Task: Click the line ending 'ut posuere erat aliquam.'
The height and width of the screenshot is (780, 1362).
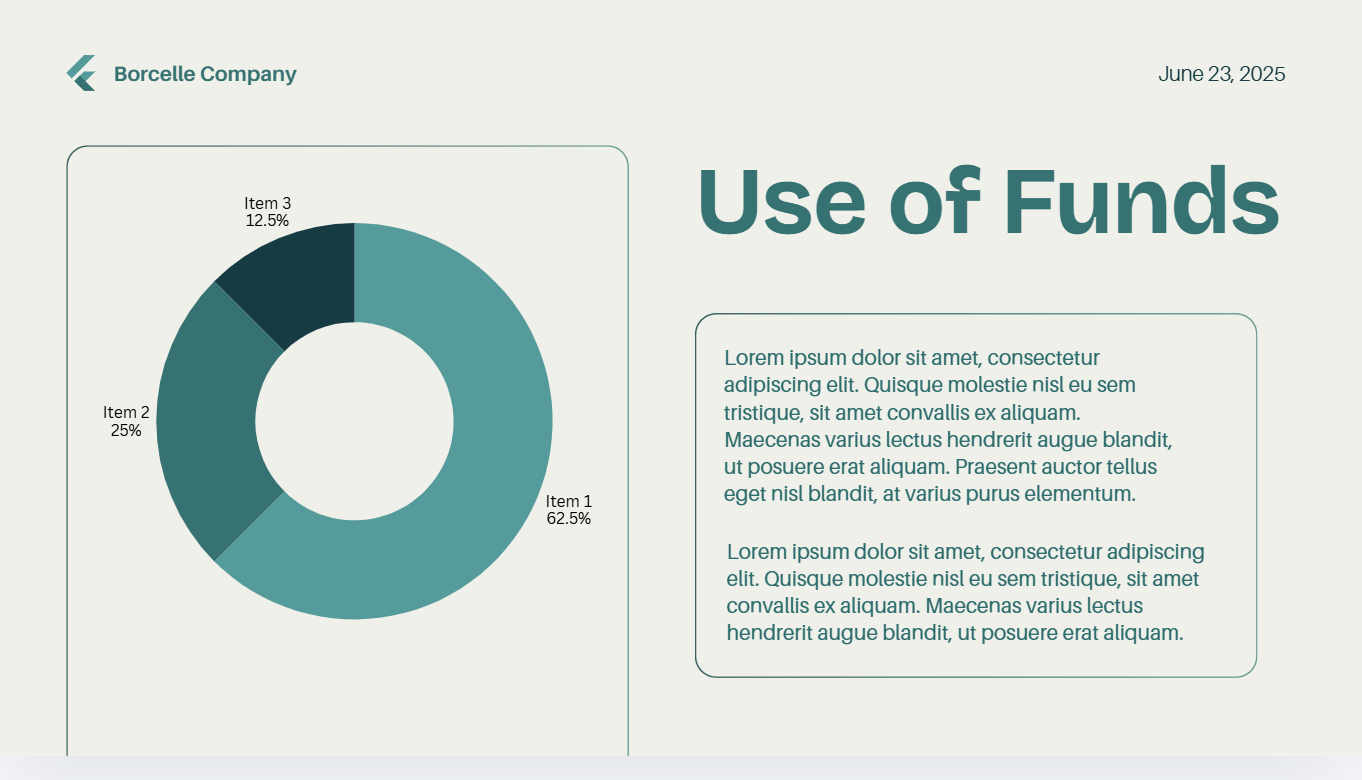Action: [x=955, y=632]
